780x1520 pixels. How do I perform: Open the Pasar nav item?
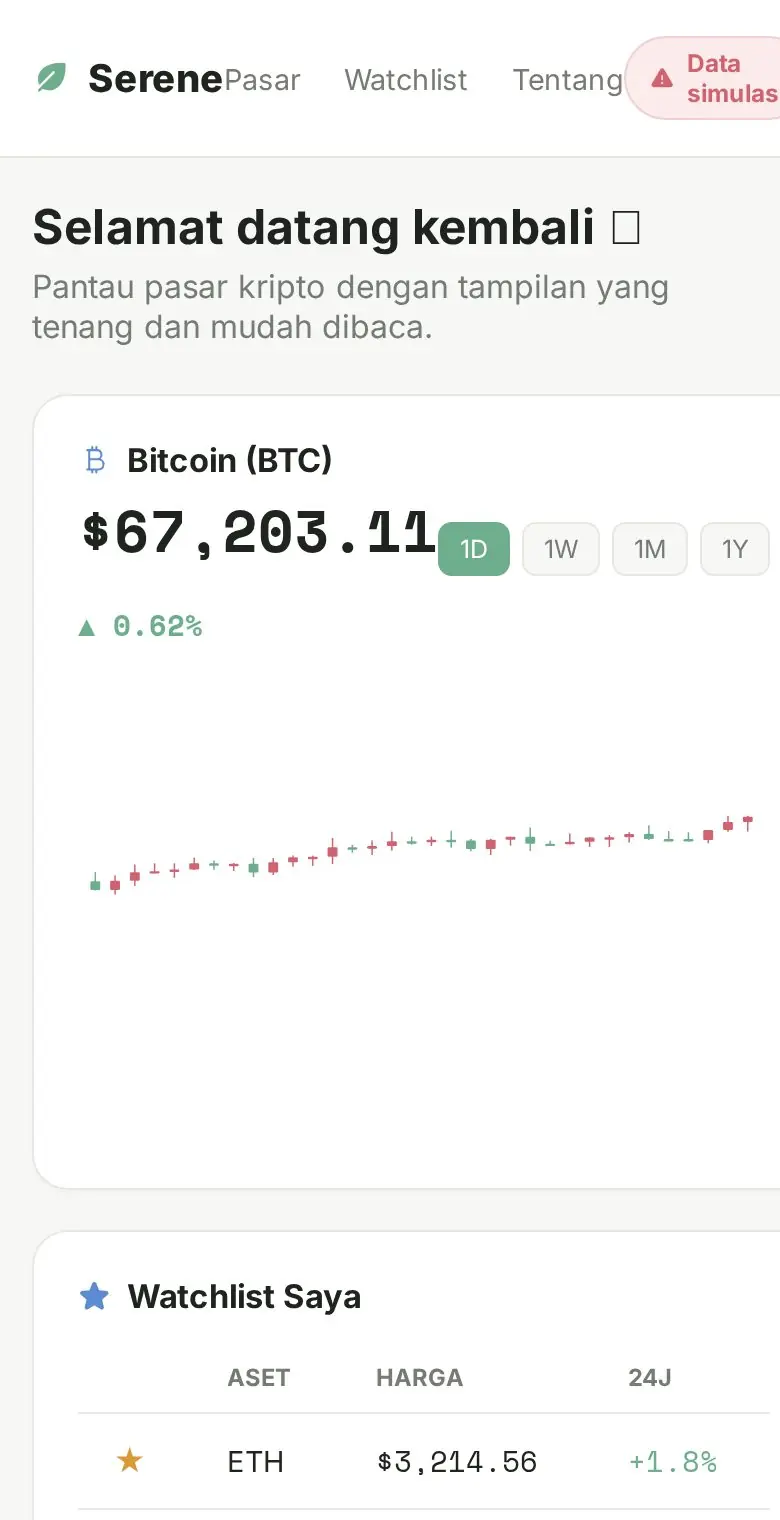coord(262,80)
